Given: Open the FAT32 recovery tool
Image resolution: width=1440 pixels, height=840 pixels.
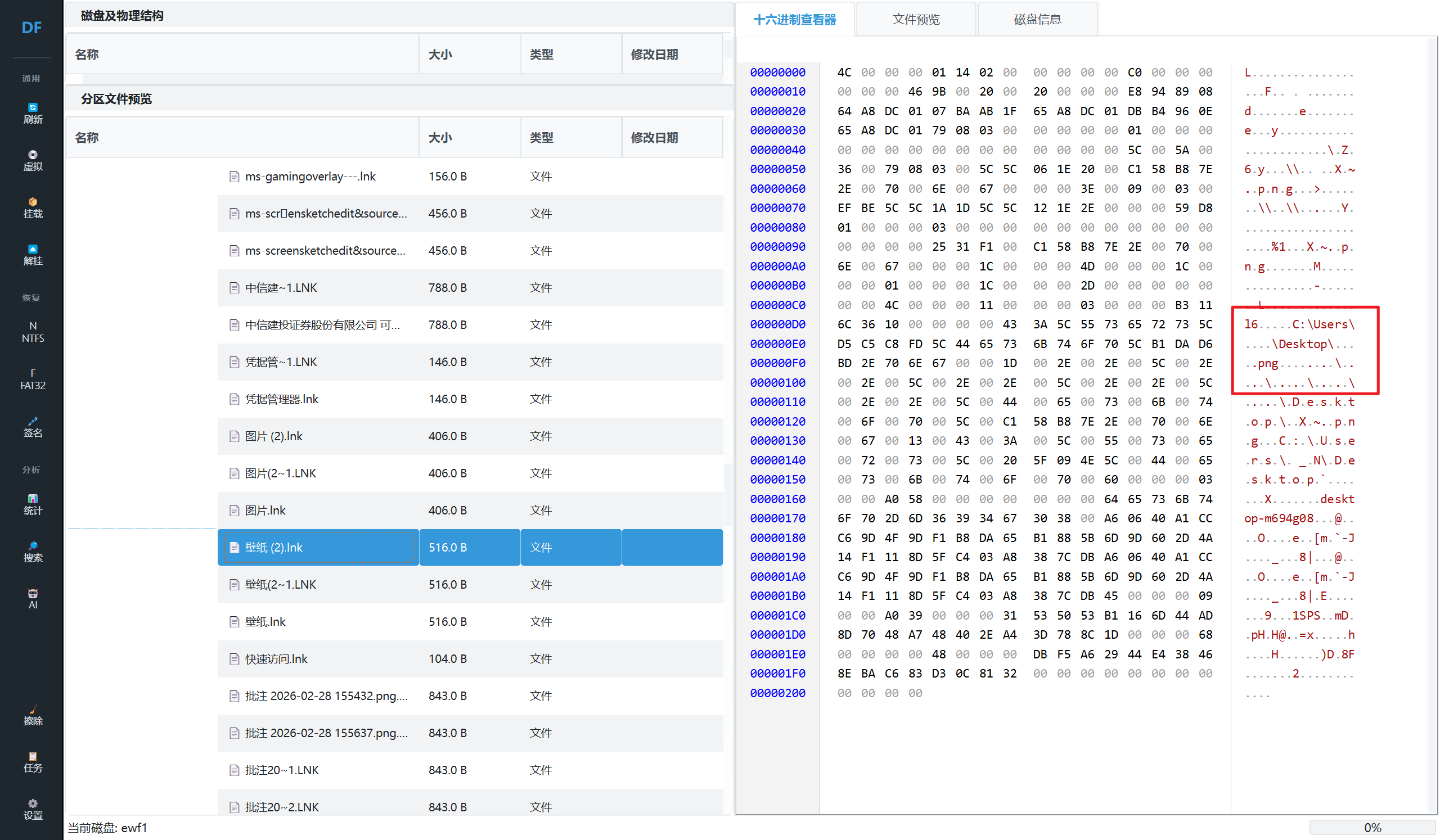Looking at the screenshot, I should 33,379.
